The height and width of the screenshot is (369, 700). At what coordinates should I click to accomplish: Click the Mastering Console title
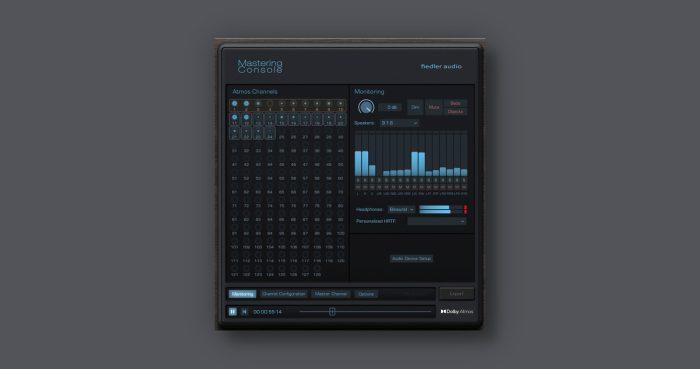(x=260, y=66)
